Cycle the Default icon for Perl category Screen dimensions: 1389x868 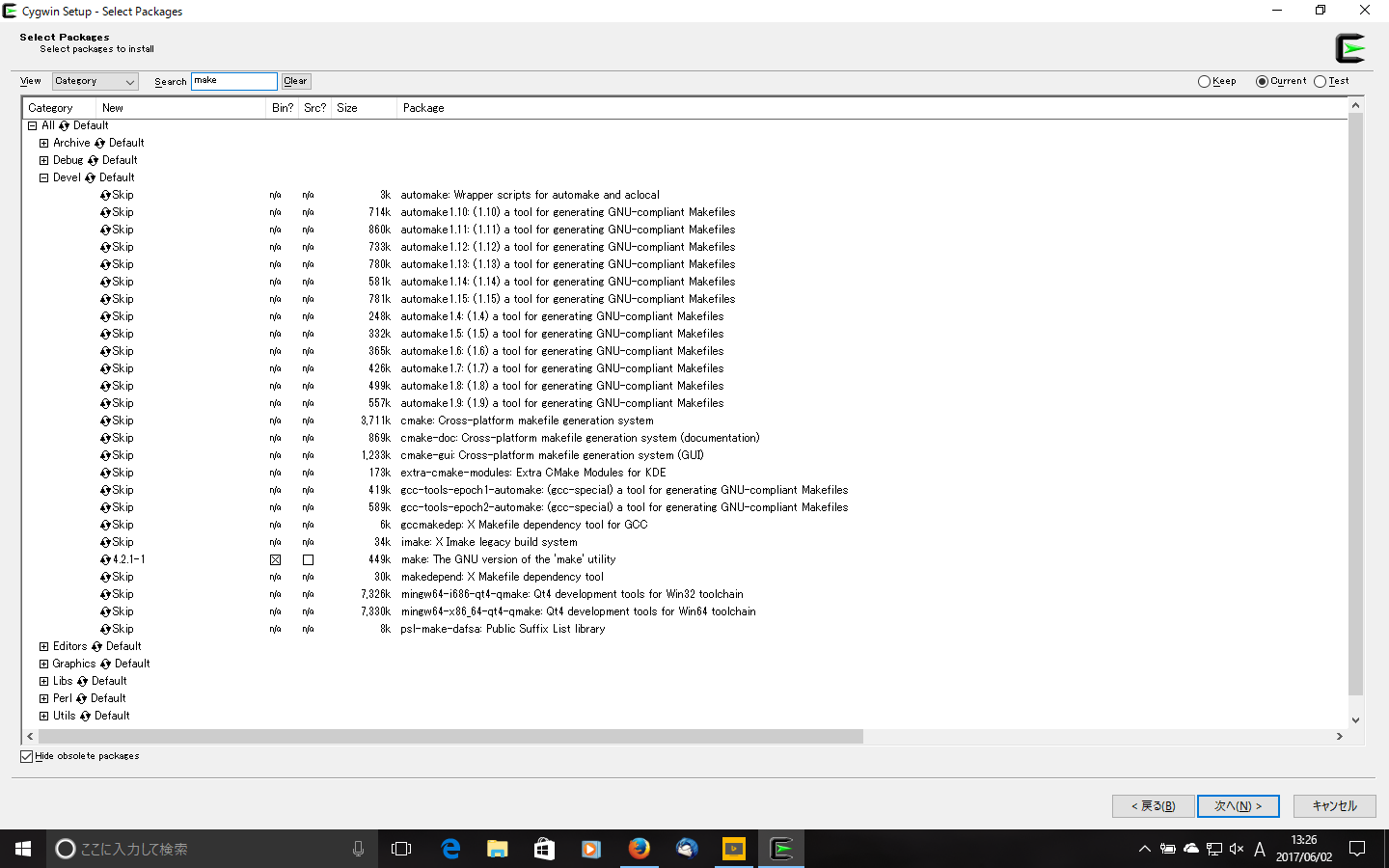(x=82, y=698)
